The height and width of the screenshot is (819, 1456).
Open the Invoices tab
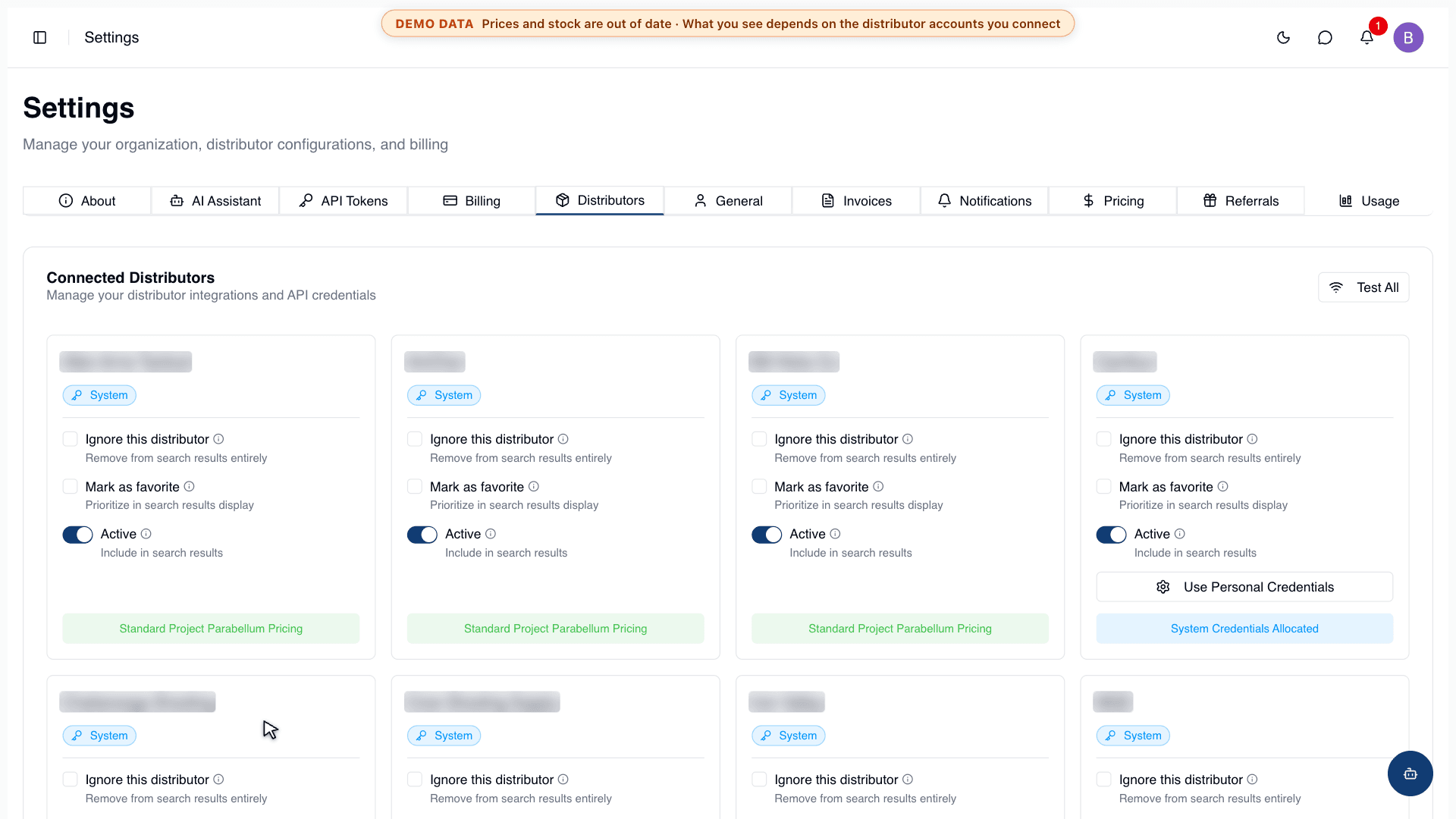856,201
